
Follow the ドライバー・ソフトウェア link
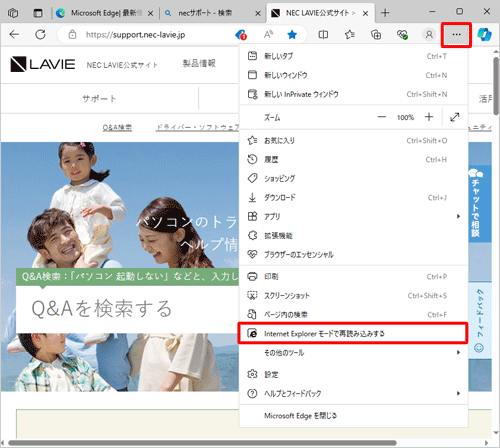point(198,127)
